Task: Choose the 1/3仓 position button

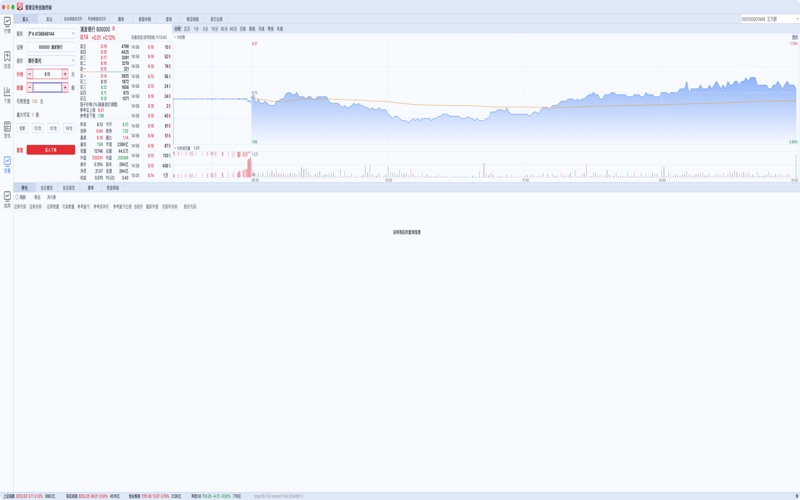Action: click(53, 129)
